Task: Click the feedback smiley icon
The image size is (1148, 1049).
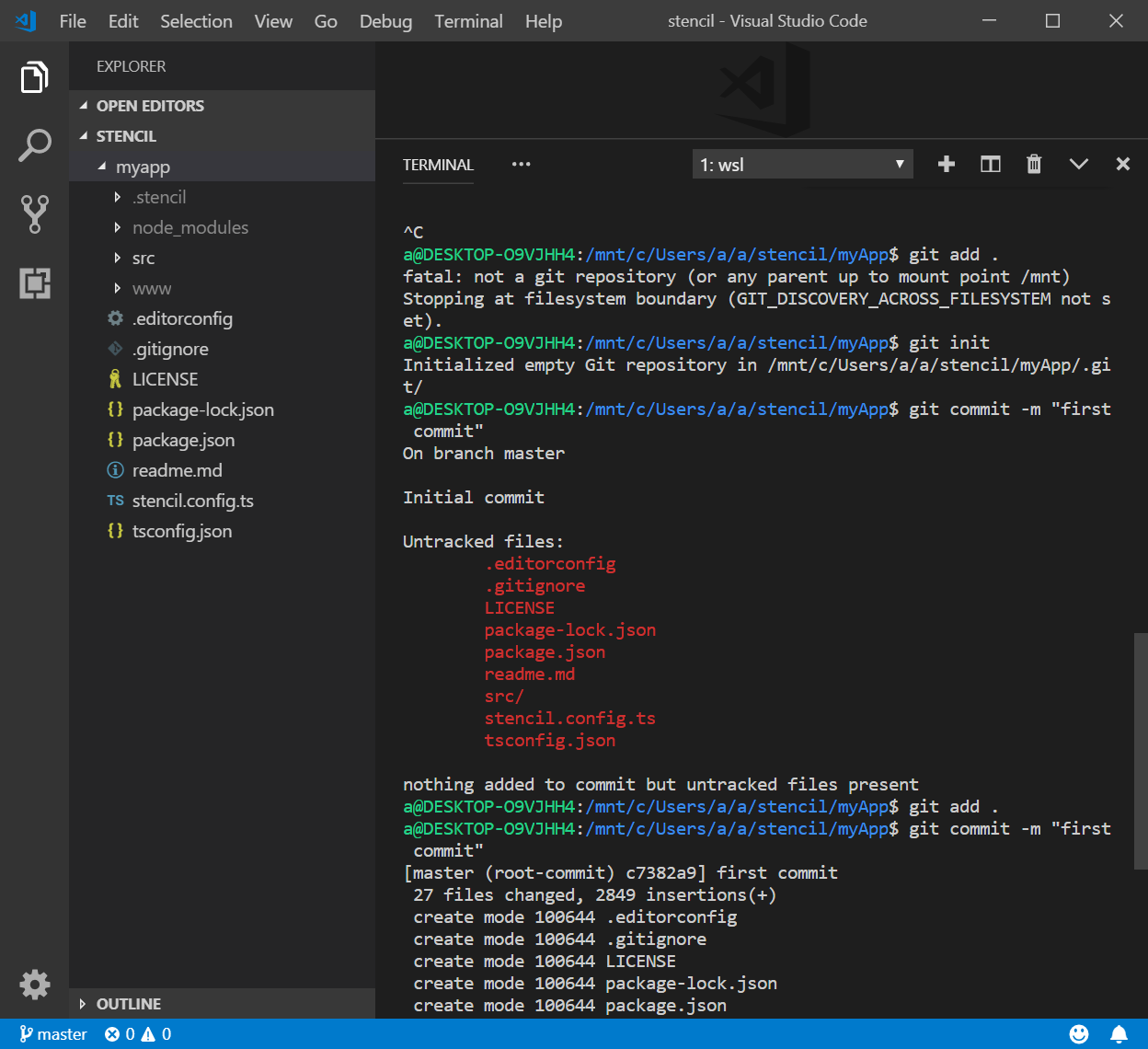Action: [x=1079, y=1034]
